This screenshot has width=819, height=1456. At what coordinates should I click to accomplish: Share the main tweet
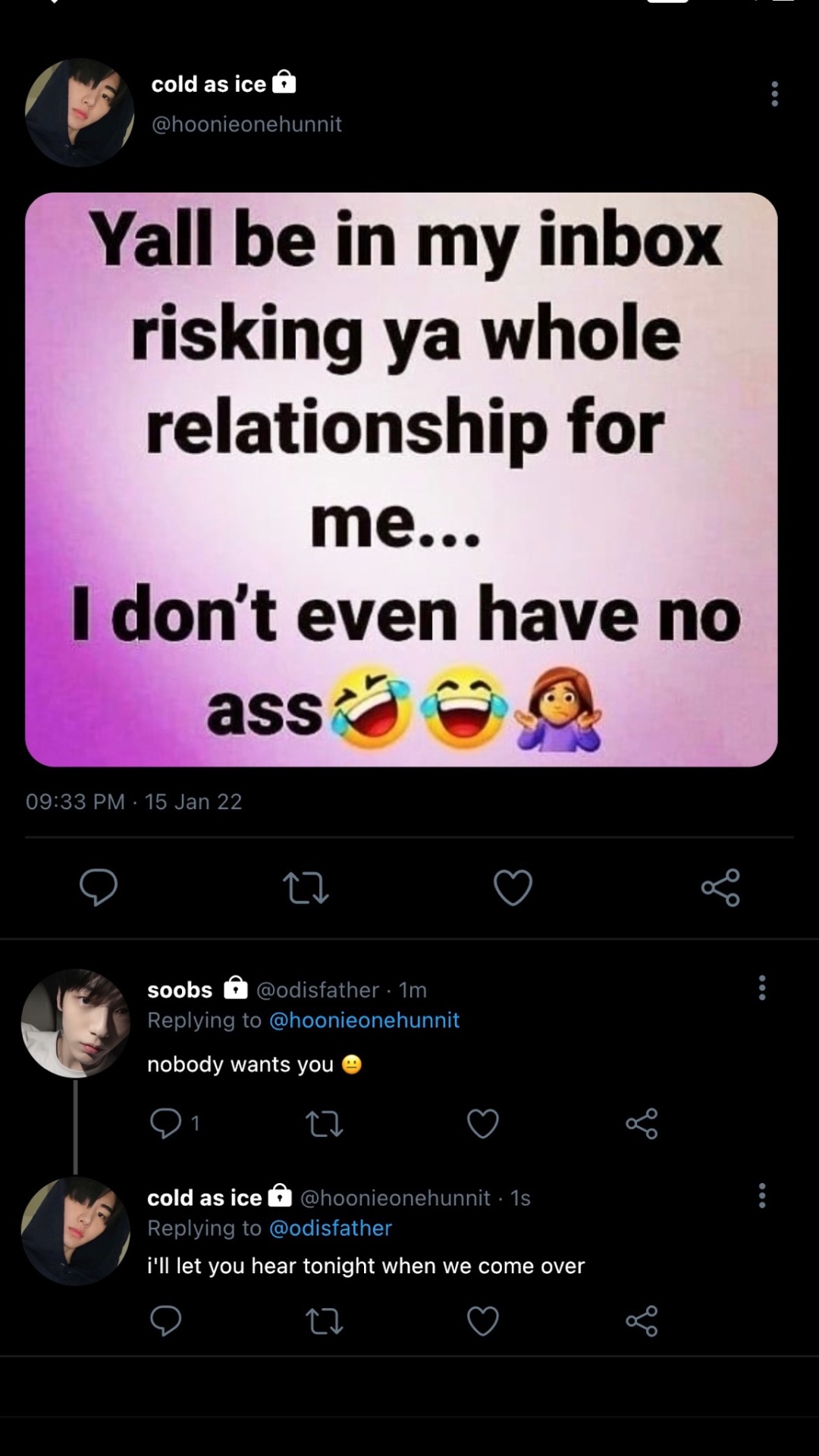coord(720,888)
